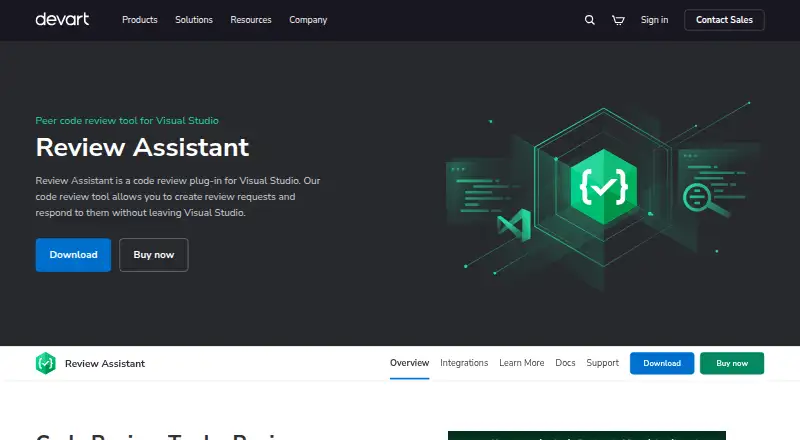Viewport: 800px width, 440px height.
Task: Open the Solutions menu
Action: (x=194, y=20)
